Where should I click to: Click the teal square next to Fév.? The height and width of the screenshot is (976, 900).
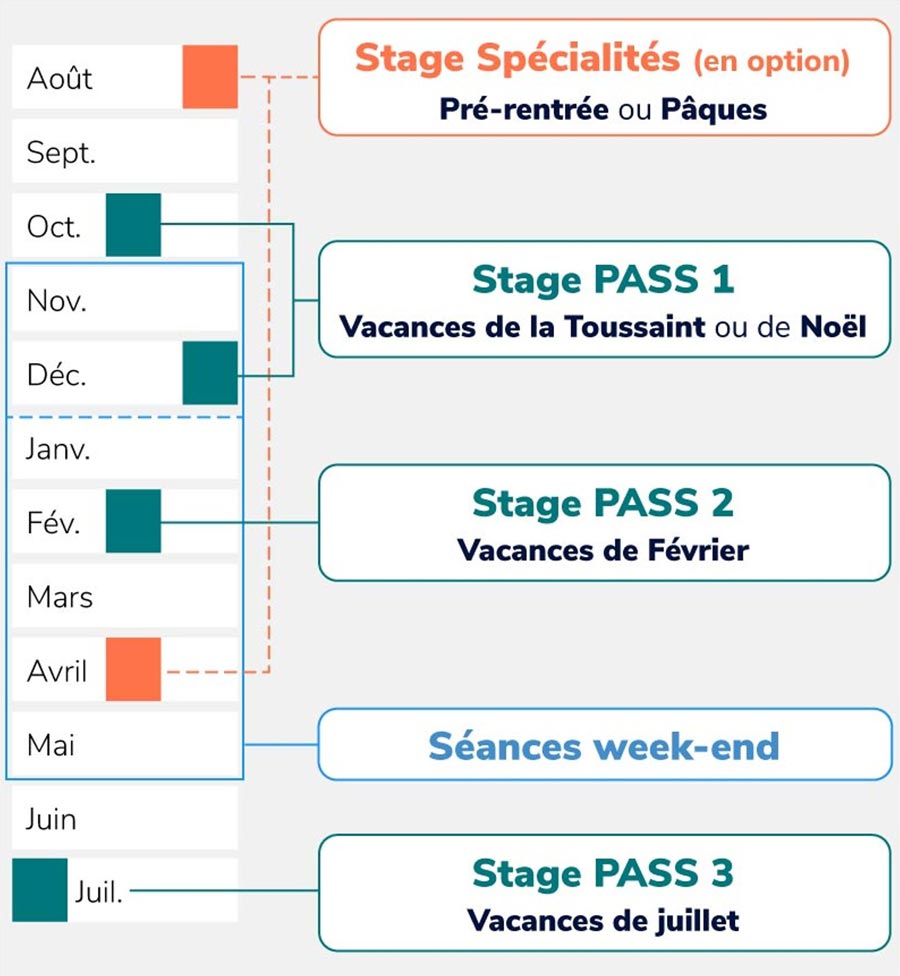(x=133, y=521)
